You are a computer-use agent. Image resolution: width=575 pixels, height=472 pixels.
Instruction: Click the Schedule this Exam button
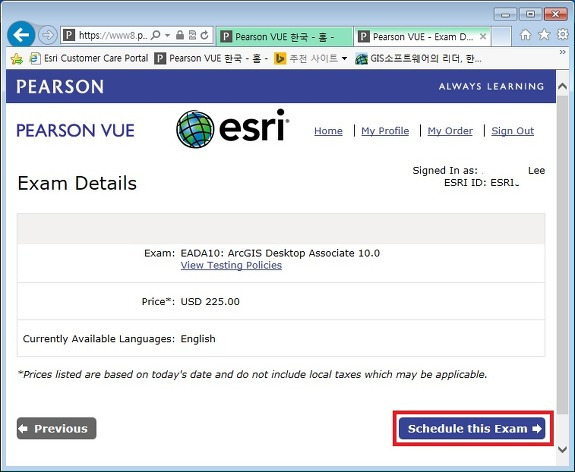(472, 428)
